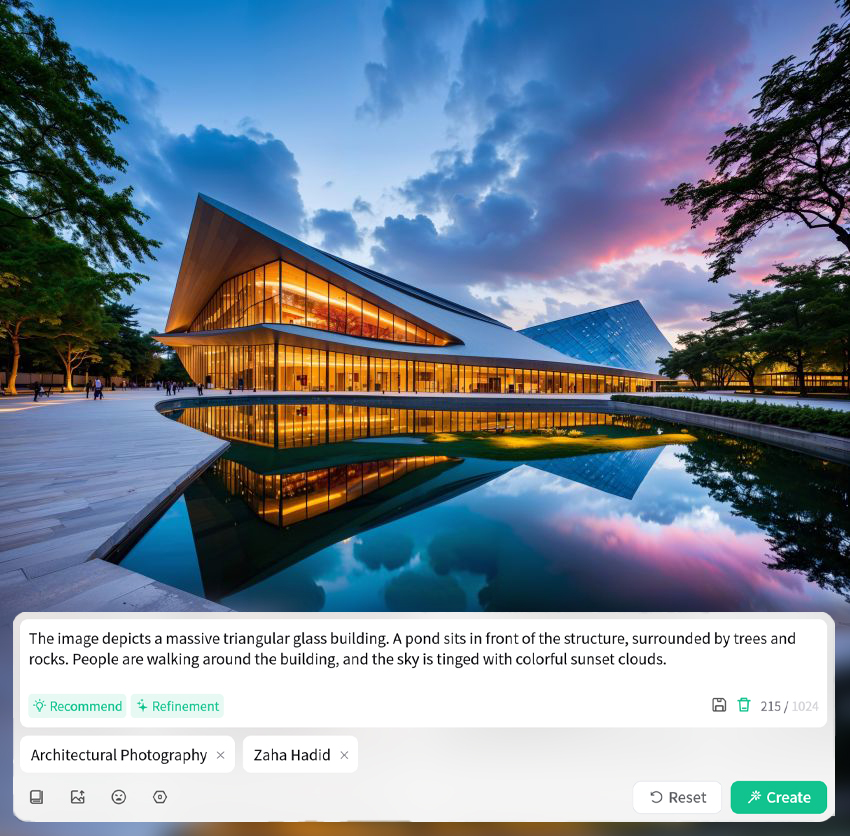The height and width of the screenshot is (836, 850).
Task: Click the sparkle icon in Refinement
Action: (142, 705)
